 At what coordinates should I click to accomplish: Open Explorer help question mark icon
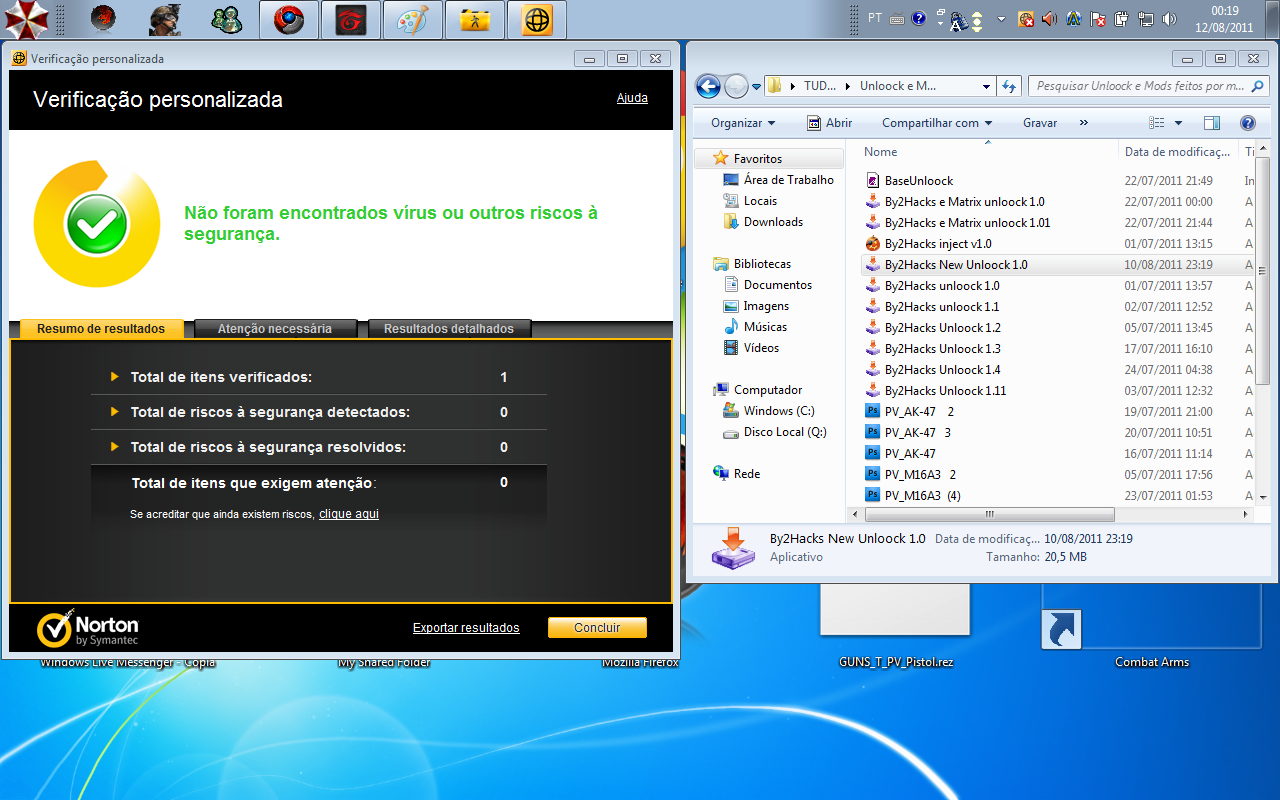1247,123
